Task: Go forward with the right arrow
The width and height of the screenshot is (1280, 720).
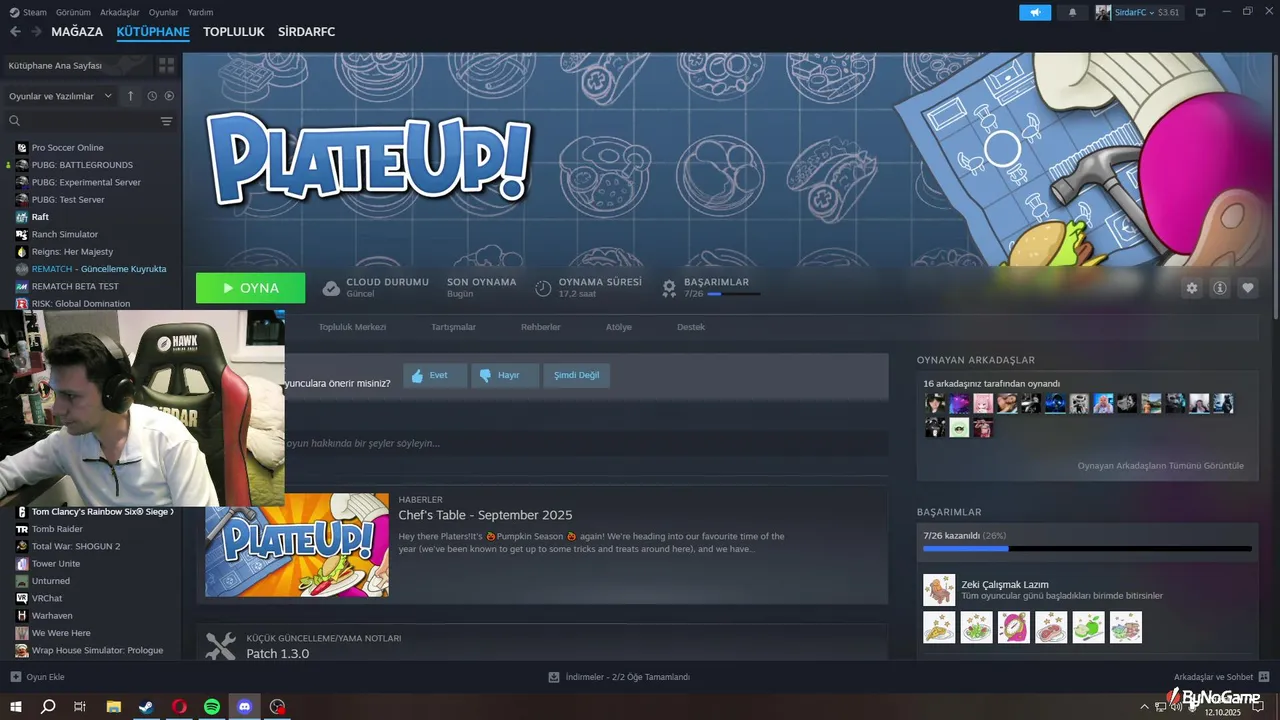Action: point(36,32)
